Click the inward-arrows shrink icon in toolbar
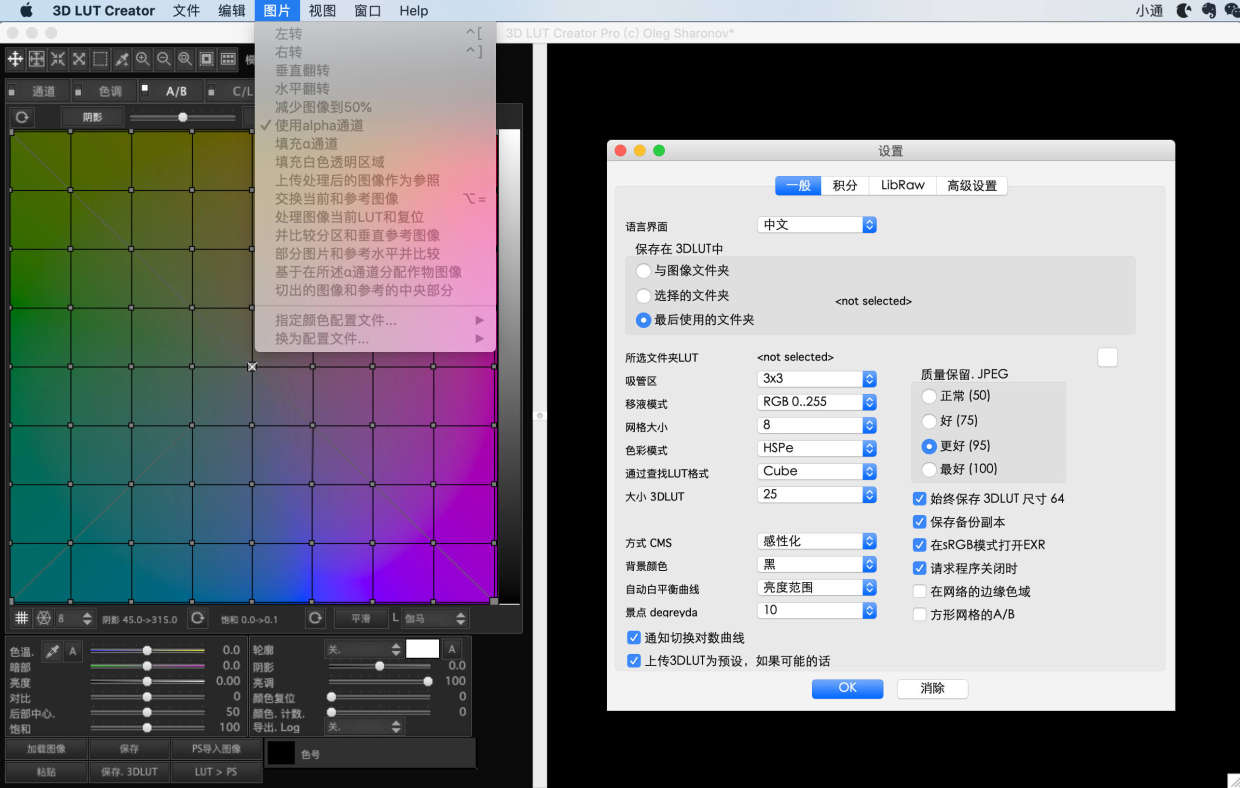The height and width of the screenshot is (788, 1240). point(58,59)
